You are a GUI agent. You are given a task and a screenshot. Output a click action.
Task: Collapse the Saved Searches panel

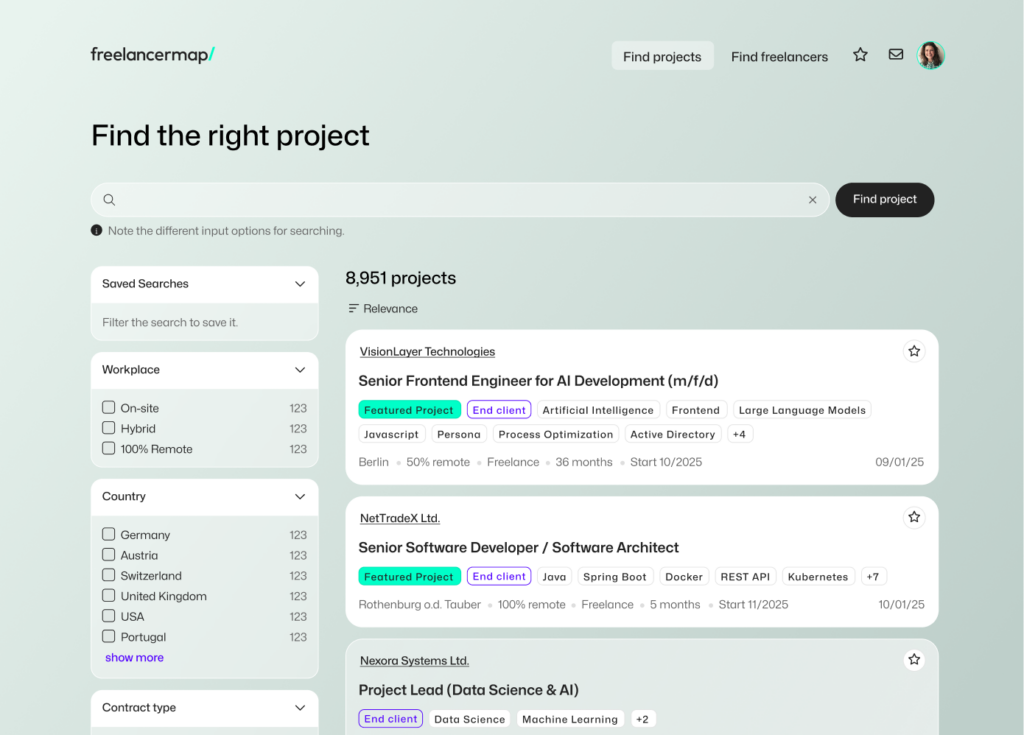(300, 284)
